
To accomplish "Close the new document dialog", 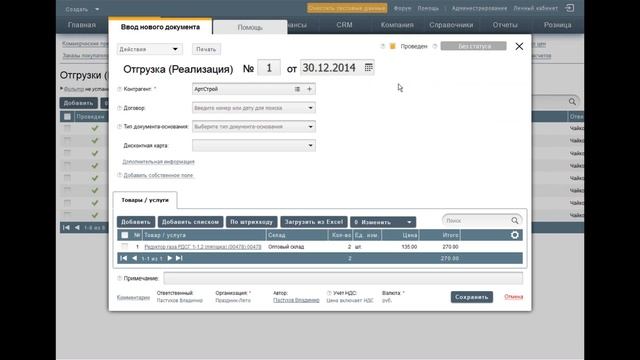I will (x=519, y=47).
